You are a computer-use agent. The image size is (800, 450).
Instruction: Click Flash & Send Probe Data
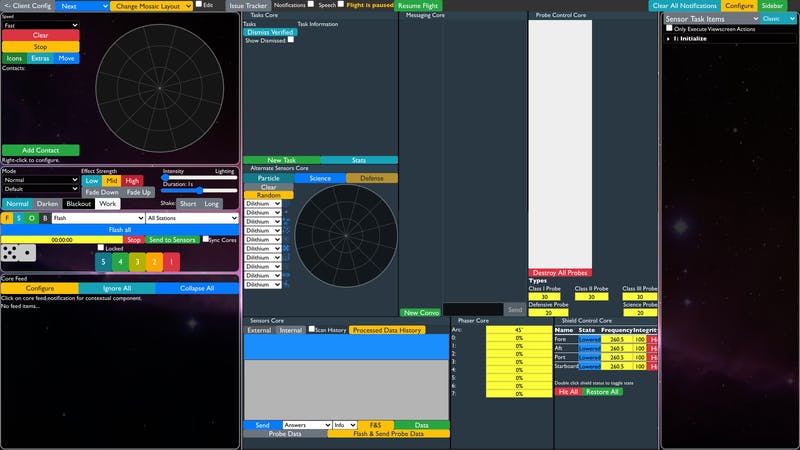click(389, 434)
